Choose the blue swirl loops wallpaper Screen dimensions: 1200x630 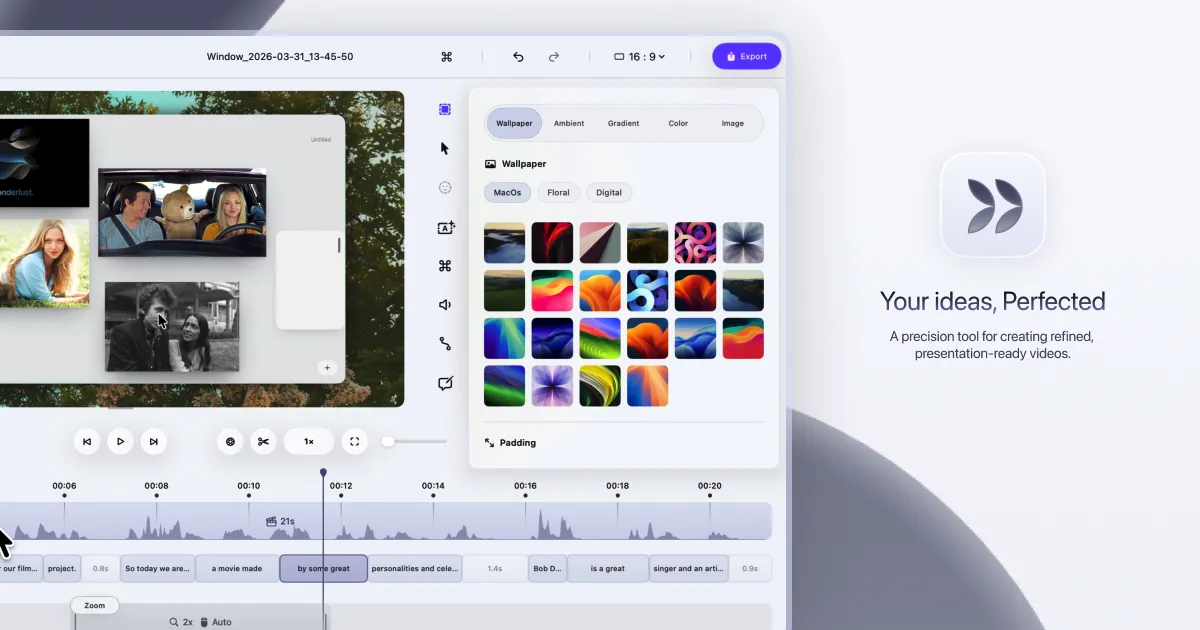click(x=648, y=290)
